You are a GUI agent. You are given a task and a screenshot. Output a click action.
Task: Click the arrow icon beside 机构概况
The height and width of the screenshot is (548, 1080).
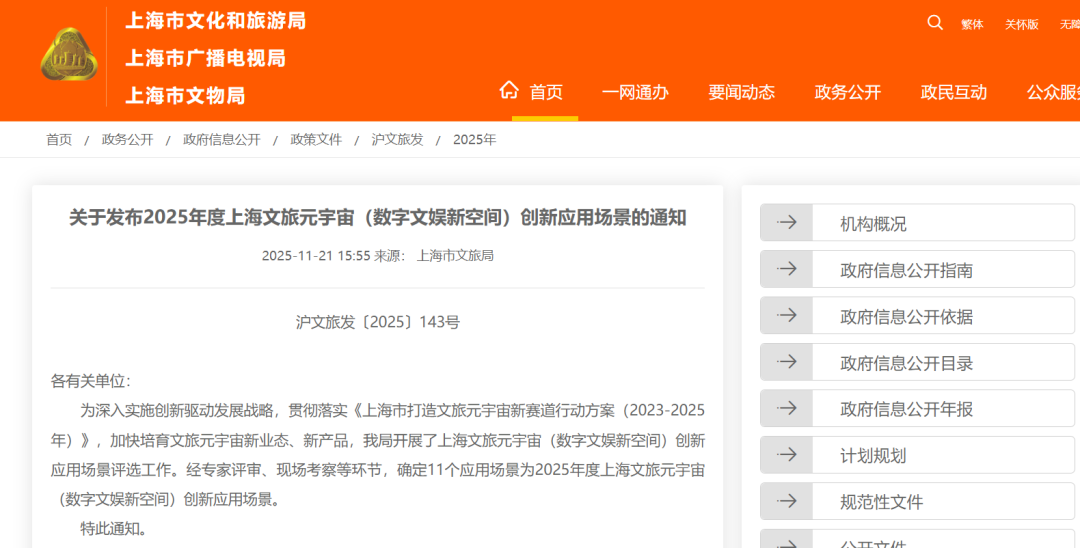[x=787, y=222]
